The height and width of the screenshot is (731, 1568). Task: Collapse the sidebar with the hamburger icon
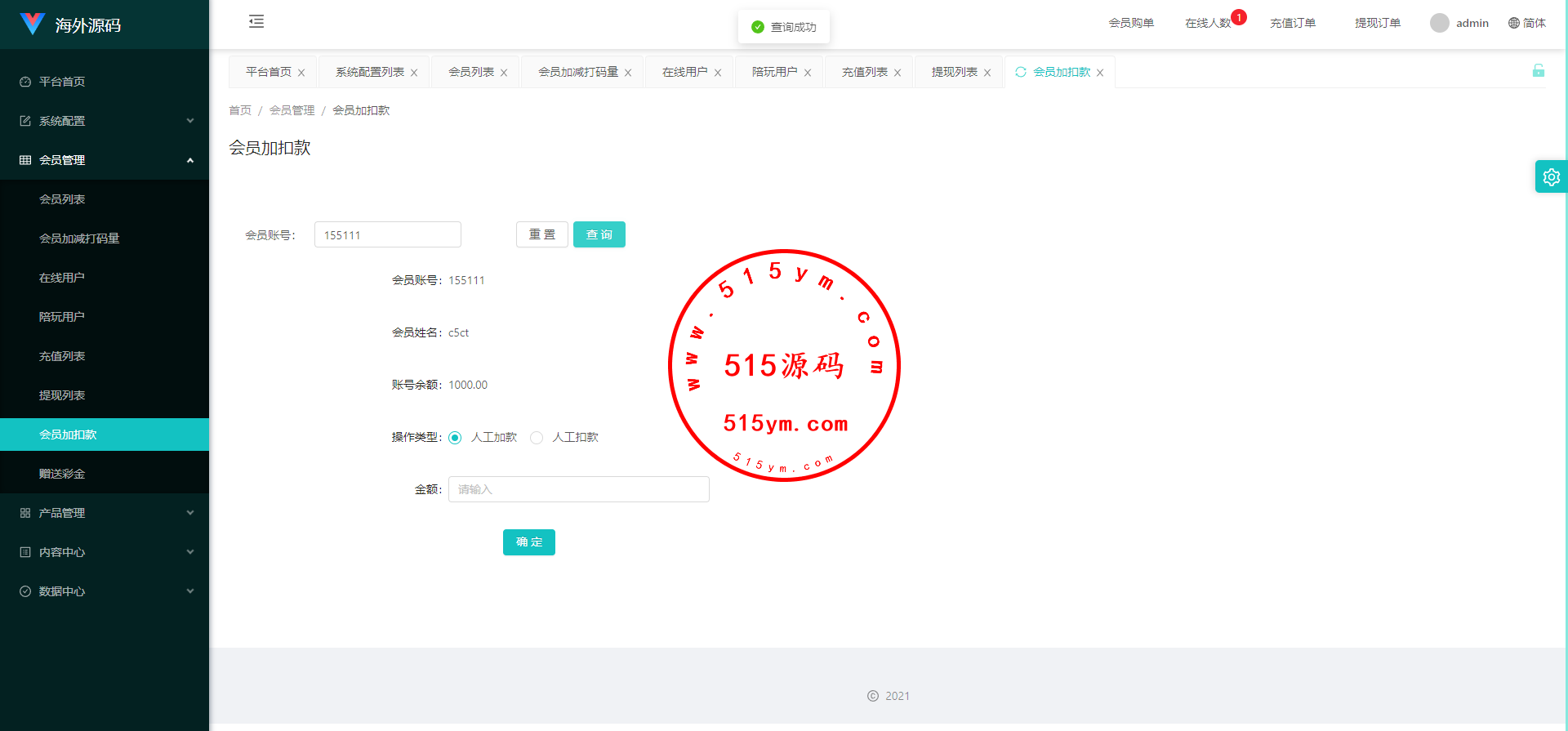coord(256,22)
